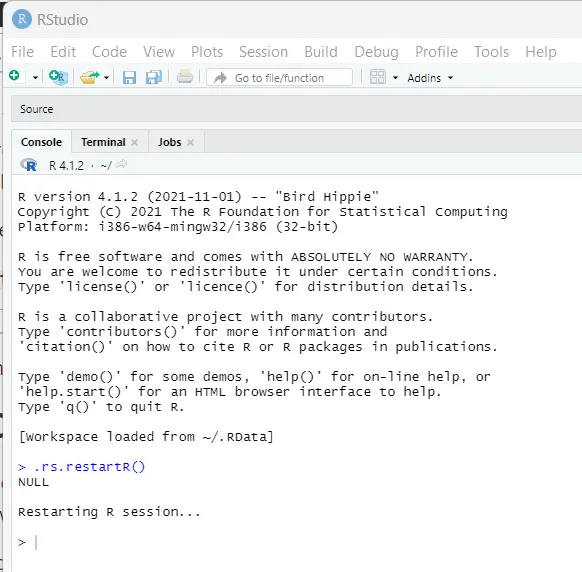582x572 pixels.
Task: Select the Console tab
Action: point(41,142)
